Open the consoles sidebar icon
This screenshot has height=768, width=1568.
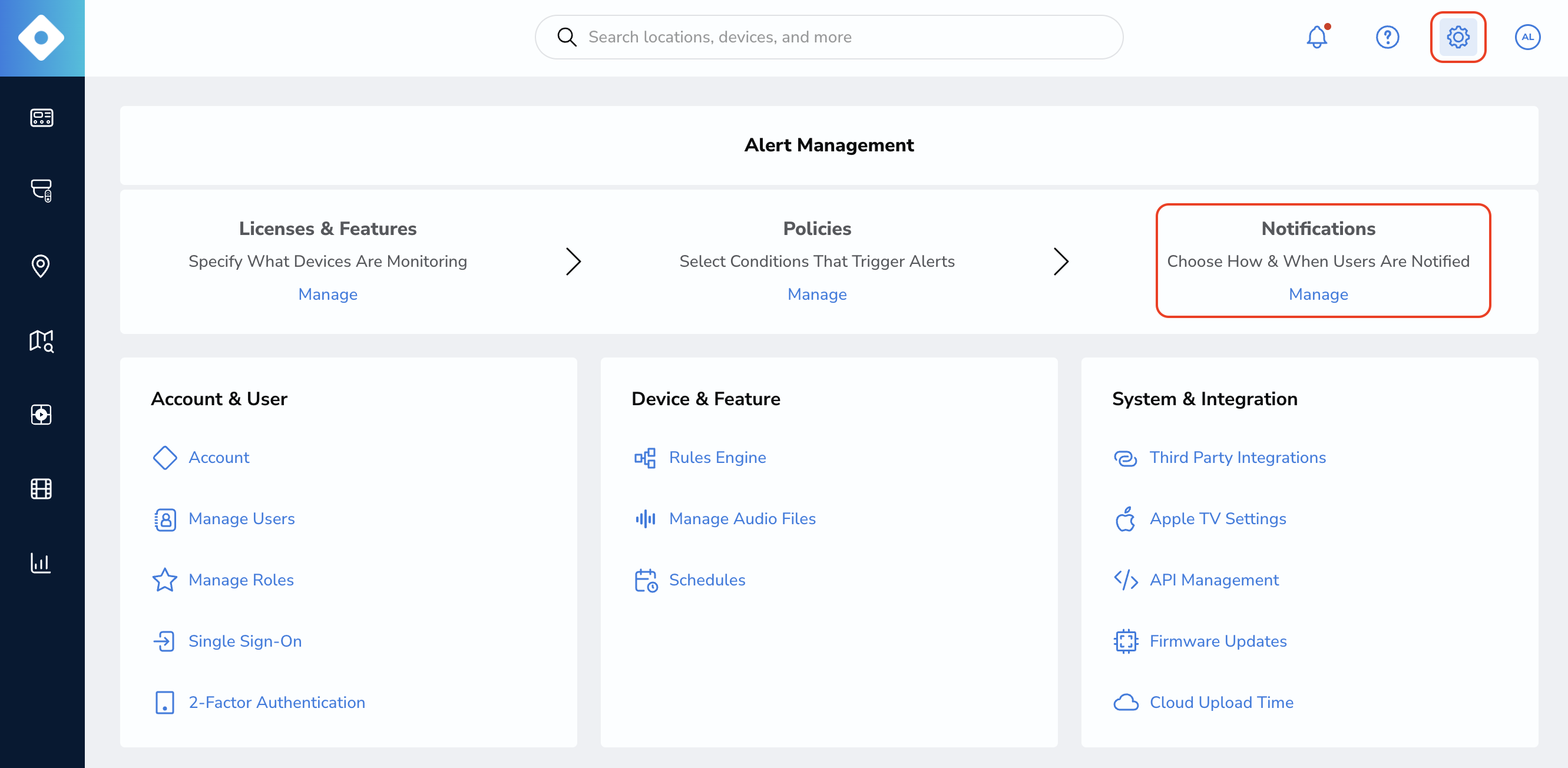tap(41, 117)
